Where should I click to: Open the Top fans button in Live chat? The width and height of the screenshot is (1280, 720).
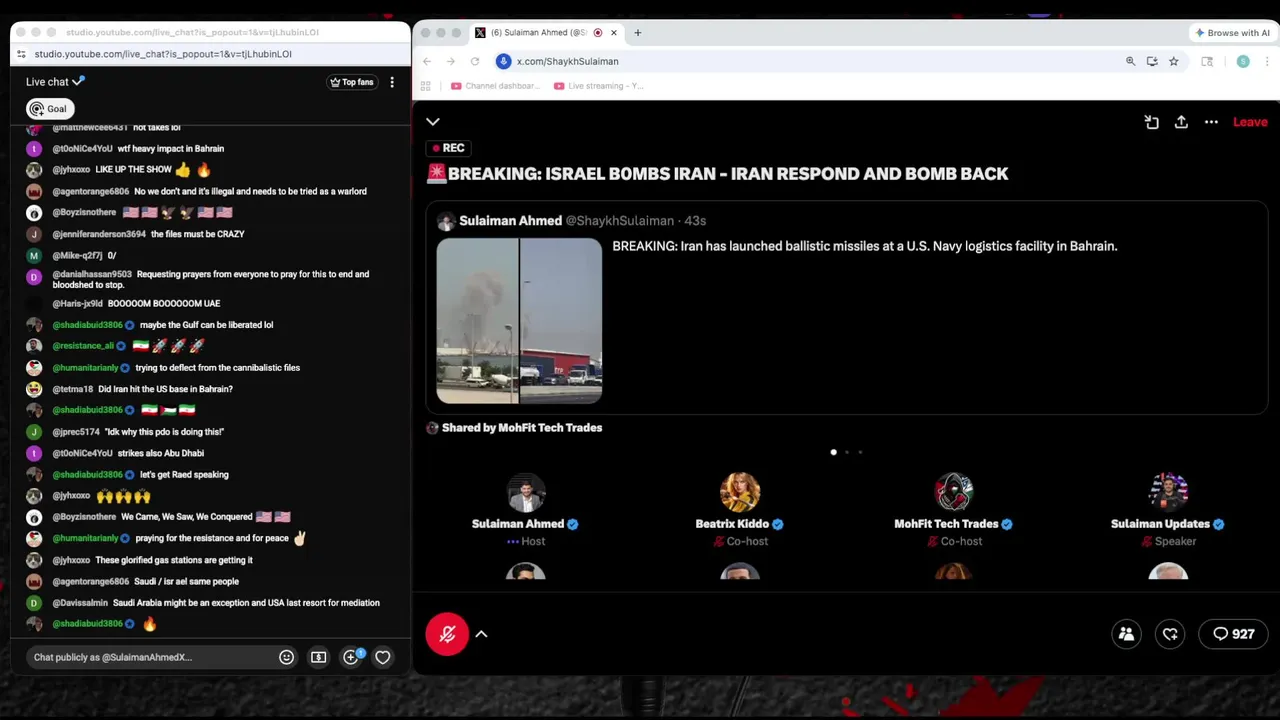(351, 82)
